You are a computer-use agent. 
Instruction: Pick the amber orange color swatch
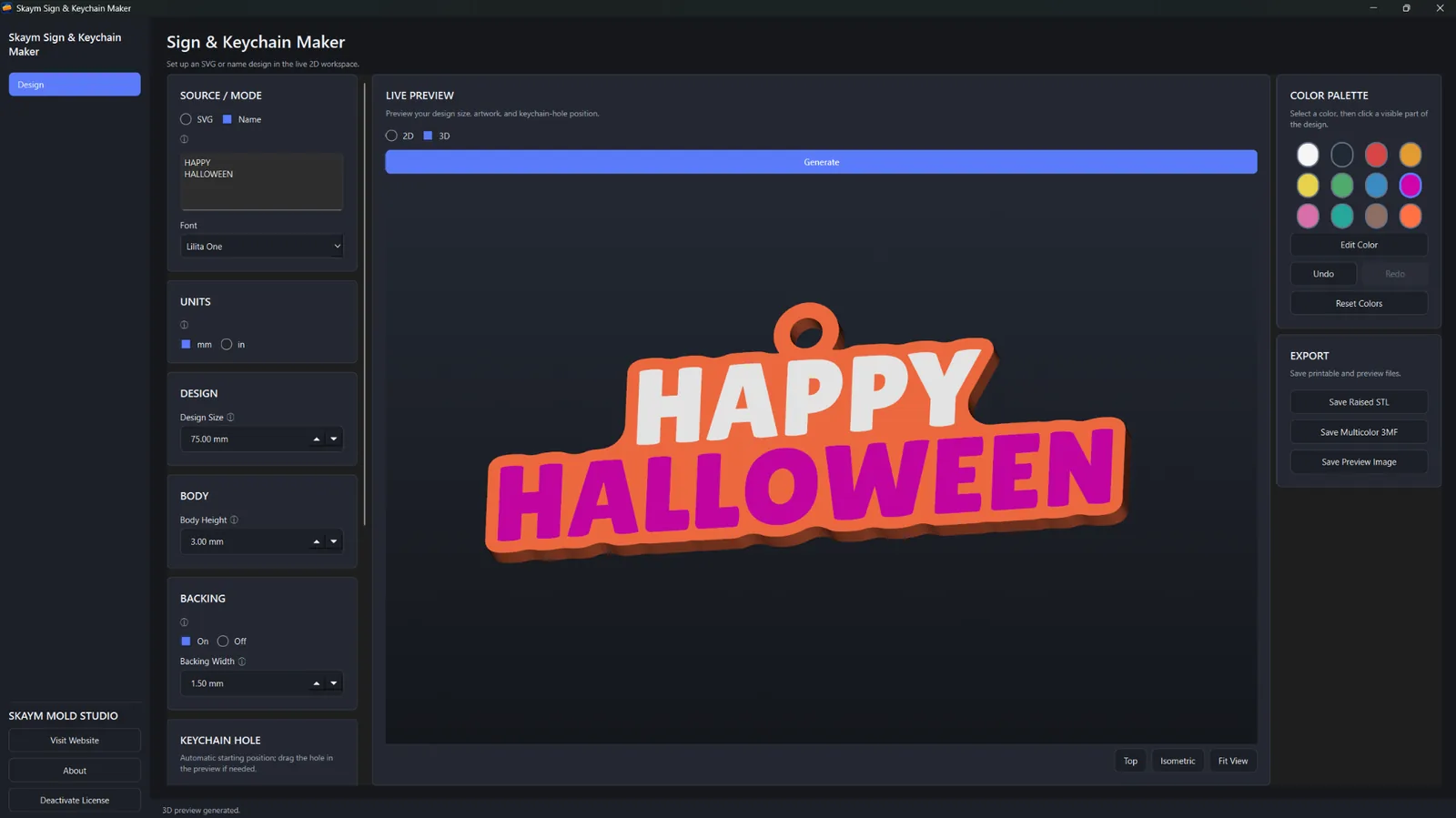[1410, 155]
